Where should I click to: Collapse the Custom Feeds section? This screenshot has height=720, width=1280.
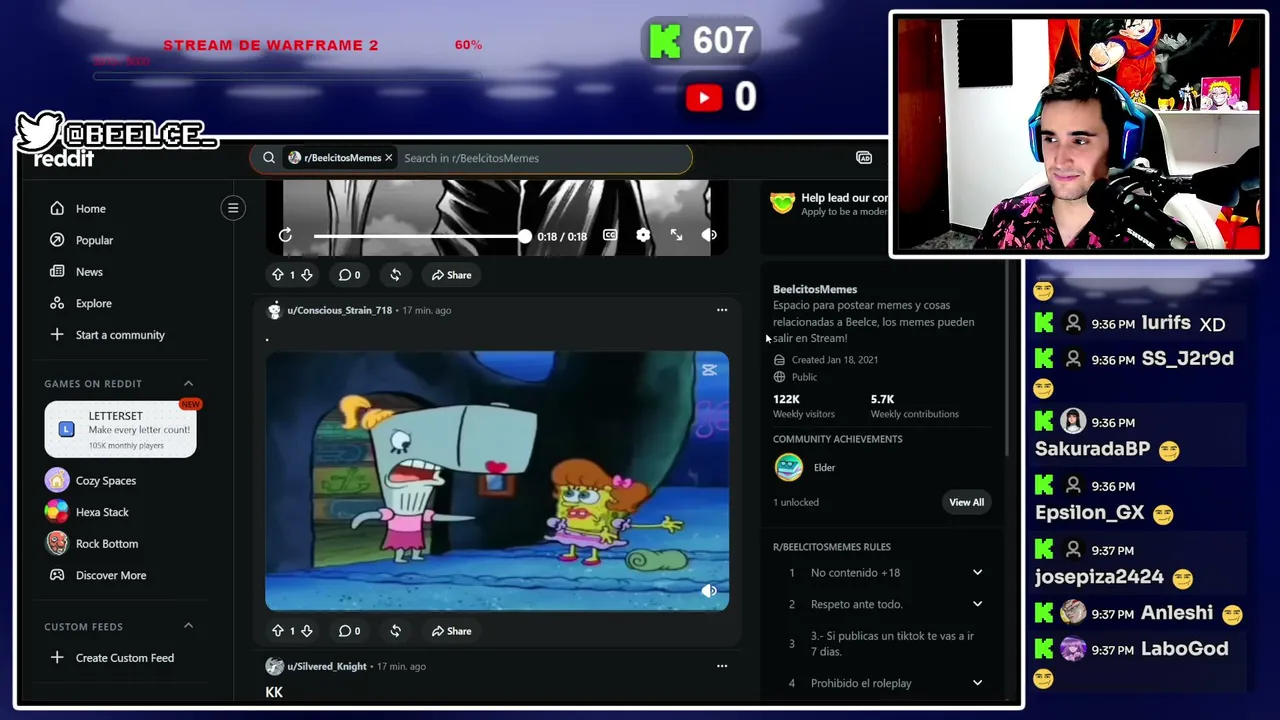point(188,626)
